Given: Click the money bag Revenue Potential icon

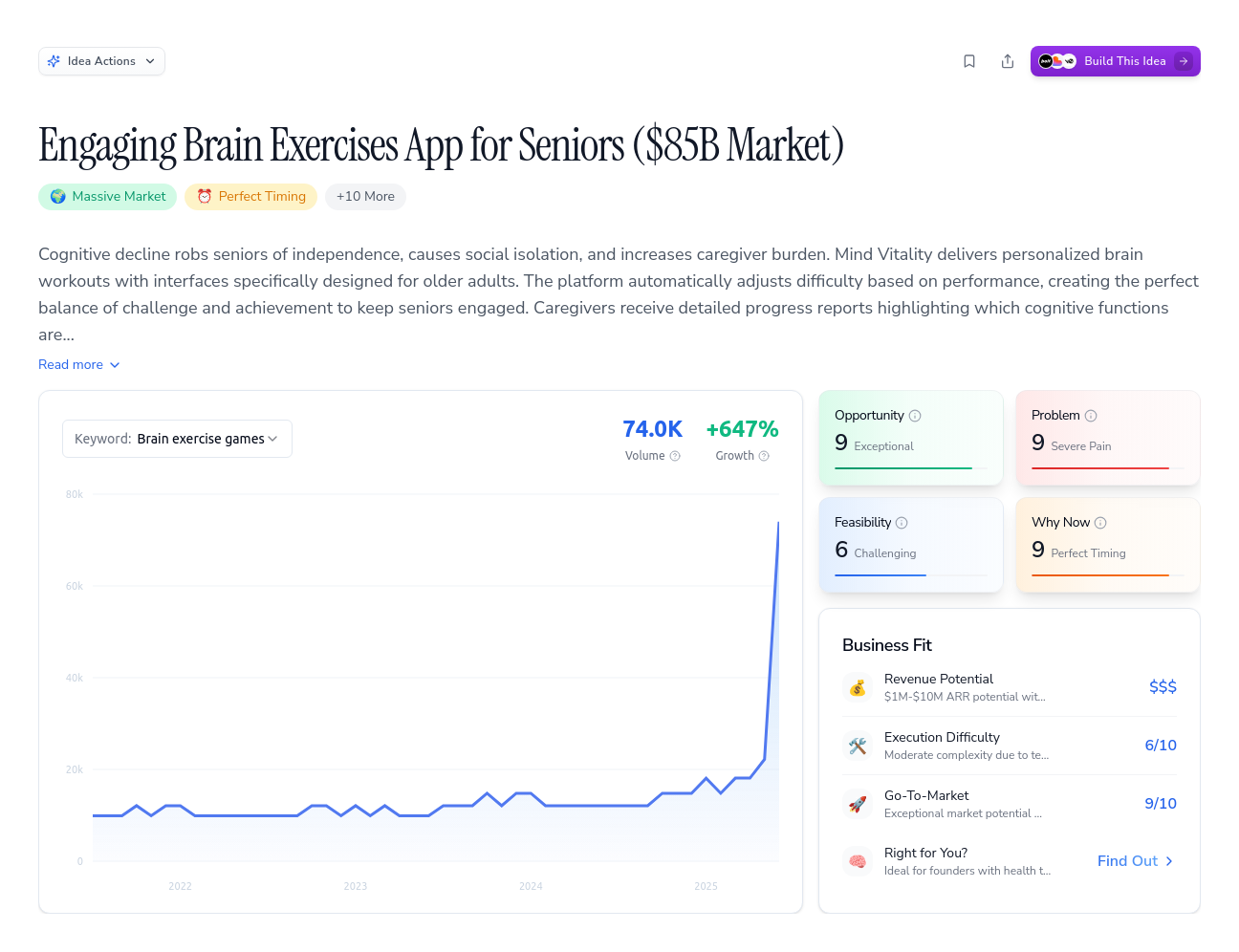Looking at the screenshot, I should tap(858, 687).
